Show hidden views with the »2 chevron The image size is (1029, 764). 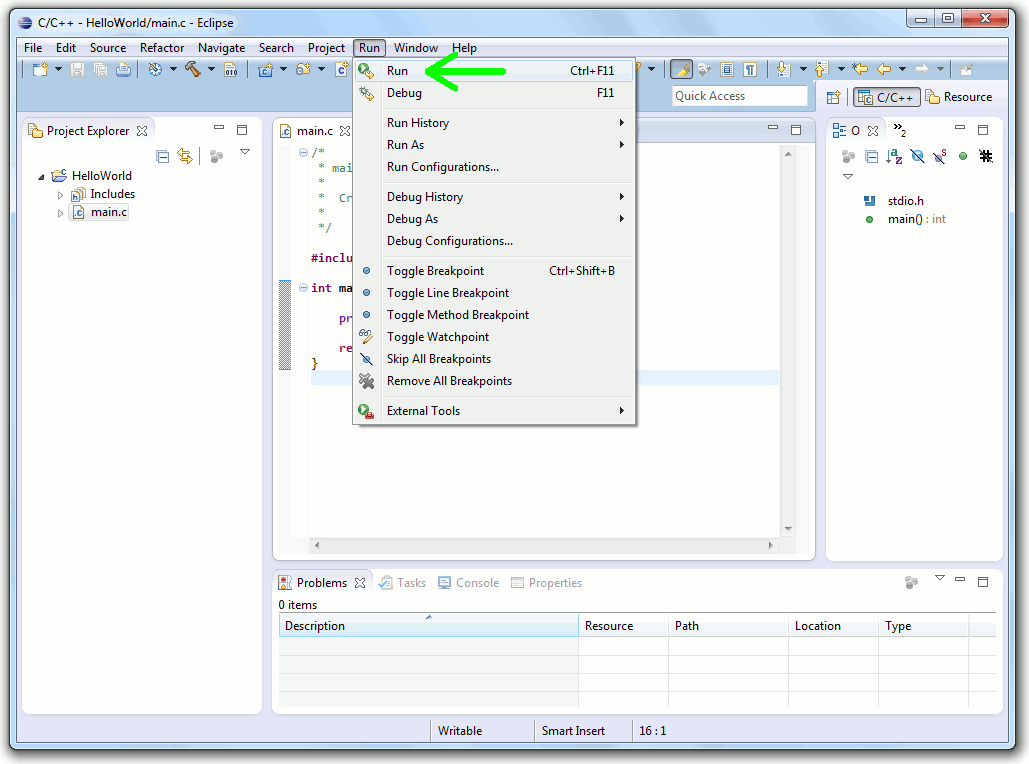point(900,130)
